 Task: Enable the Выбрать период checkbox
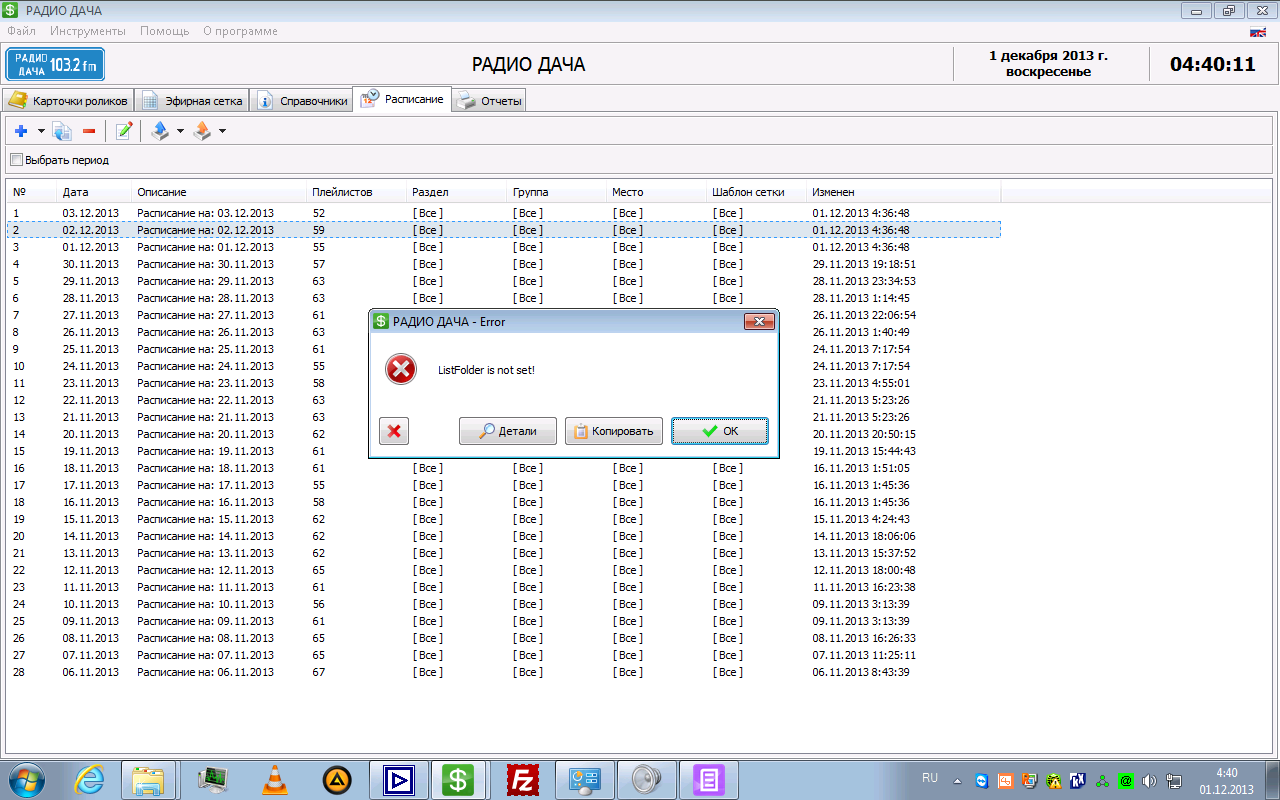(16, 159)
